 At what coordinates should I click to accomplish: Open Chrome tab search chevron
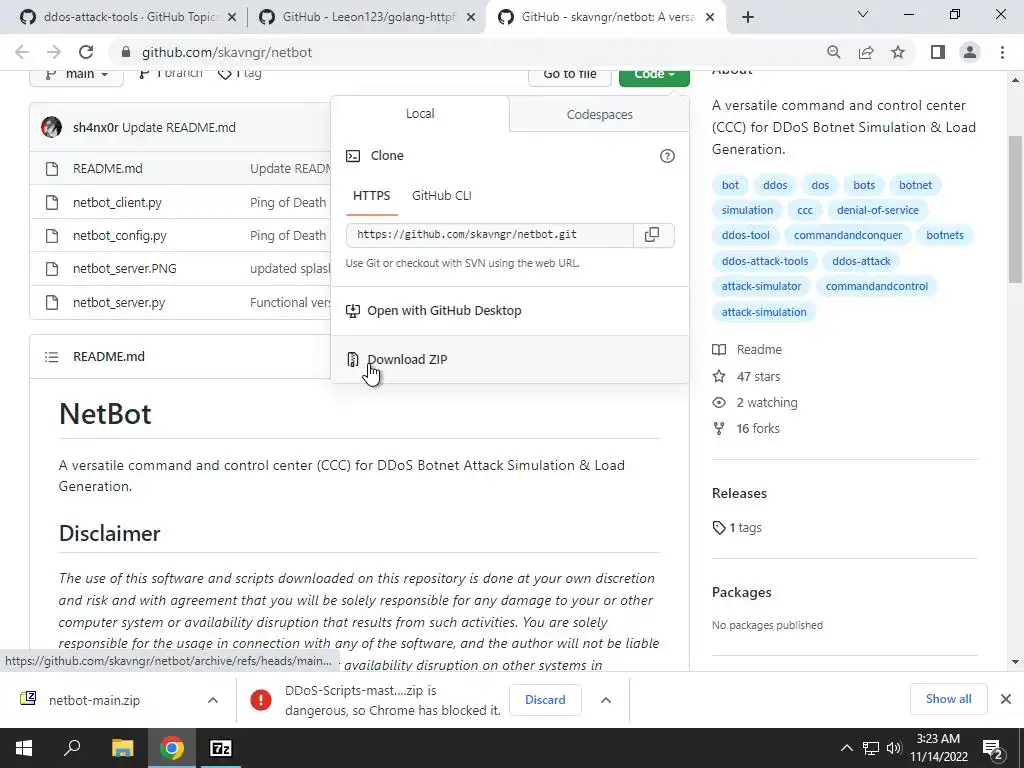coord(863,14)
